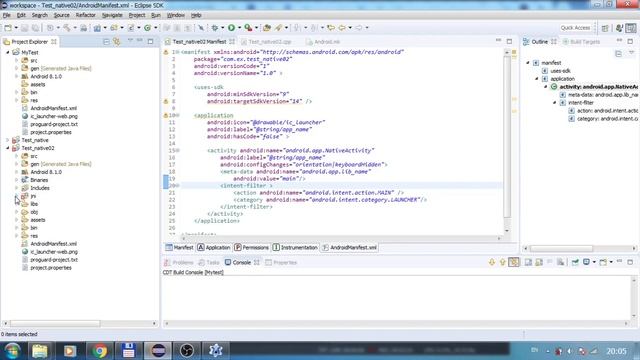Toggle fold on line 20 intent-filter tag
This screenshot has width=640, height=360.
[178, 186]
